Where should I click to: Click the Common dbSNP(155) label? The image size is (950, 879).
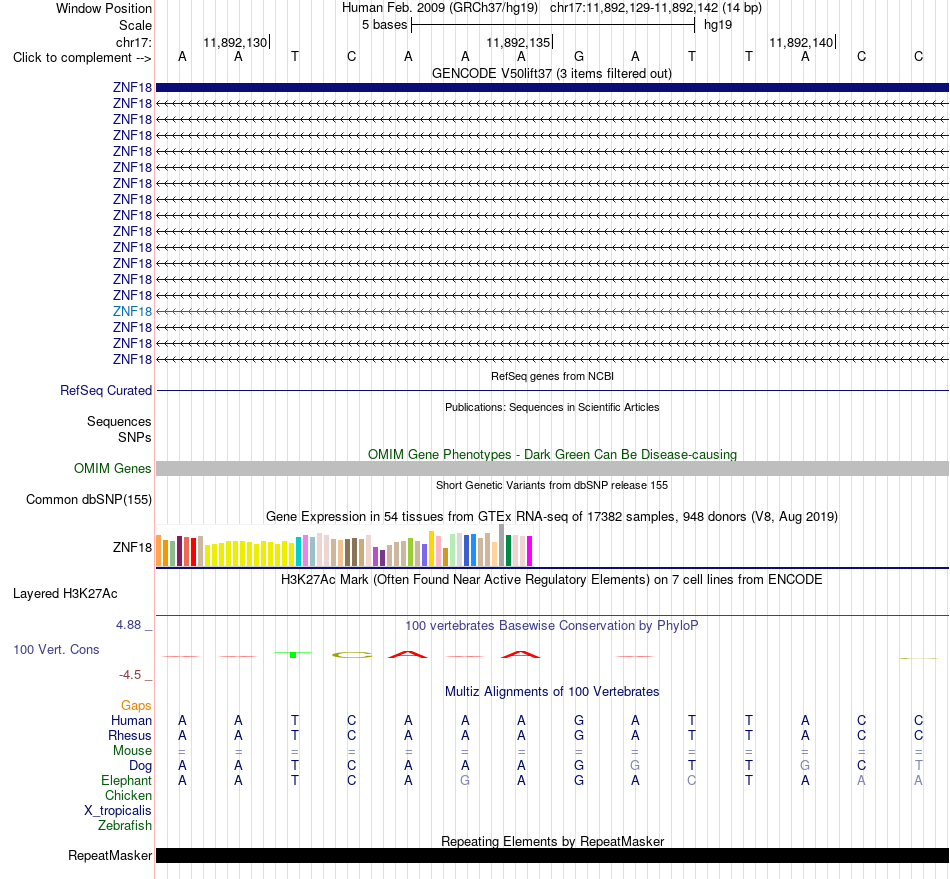tap(88, 499)
